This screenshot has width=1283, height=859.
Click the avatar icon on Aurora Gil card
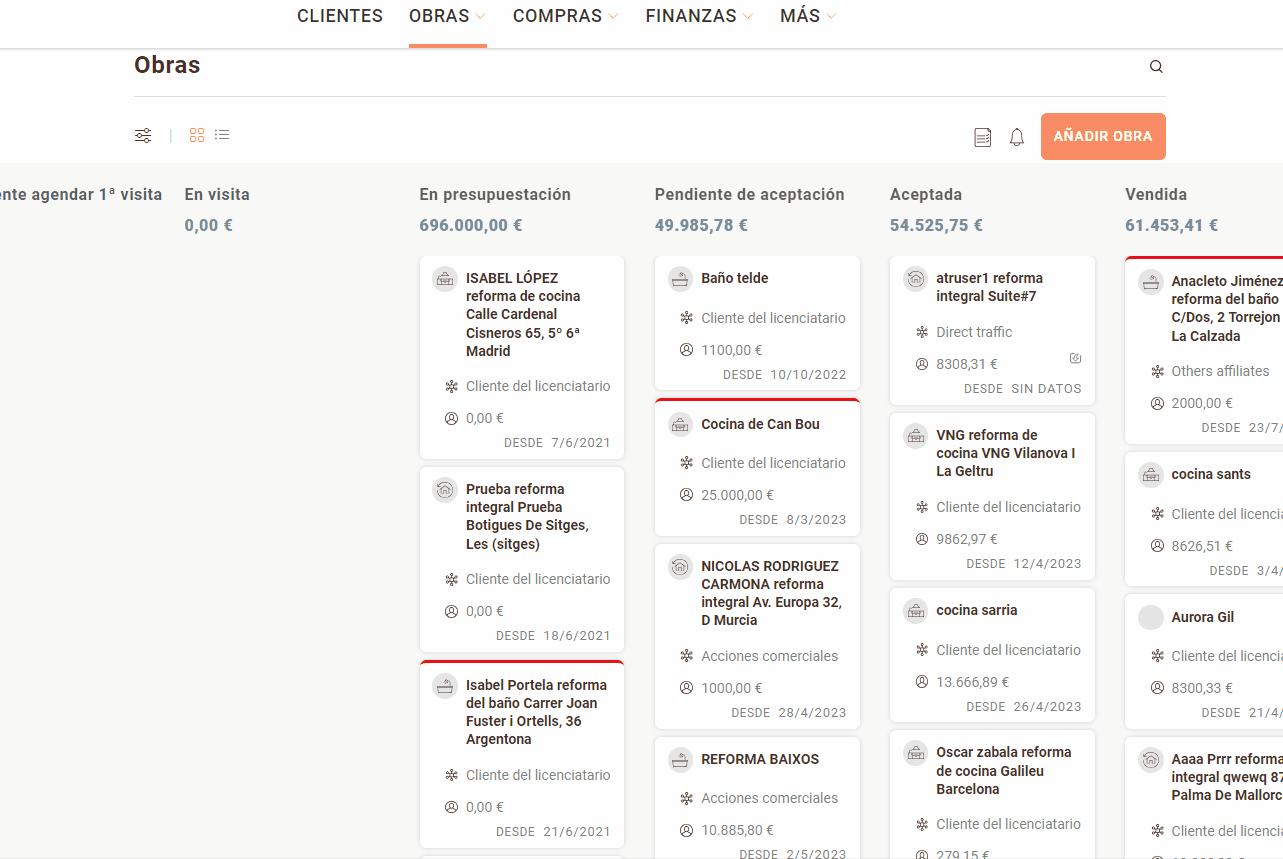click(1151, 618)
